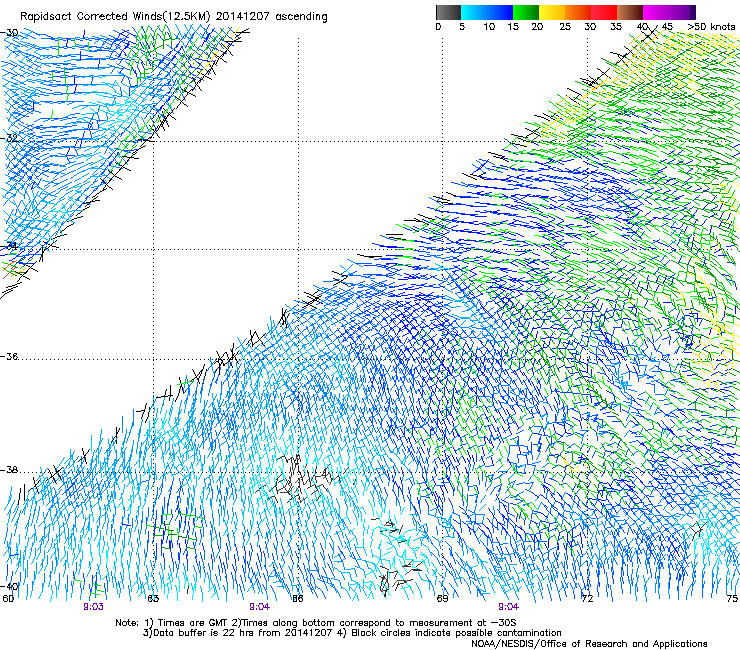Click the '69' longitude label
The image size is (740, 650).
[x=442, y=599]
